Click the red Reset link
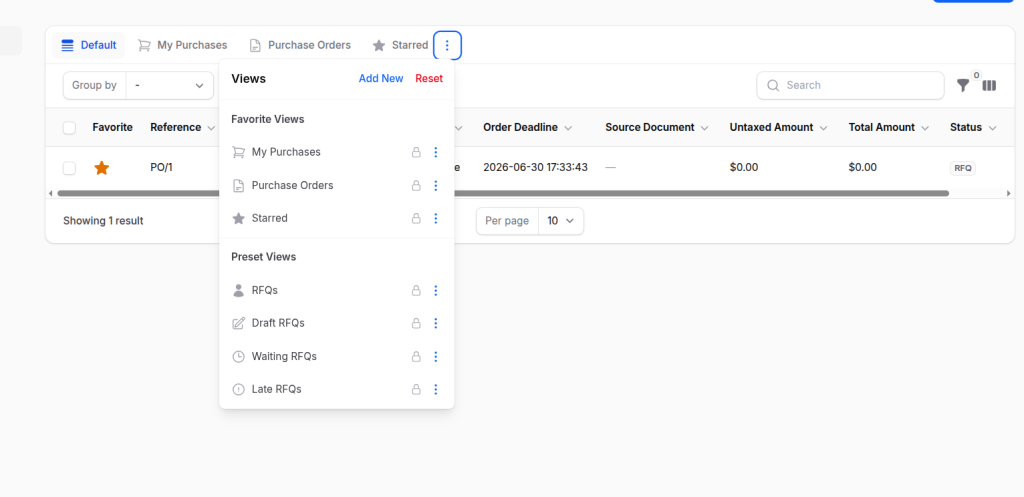Viewport: 1024px width, 497px height. [429, 78]
